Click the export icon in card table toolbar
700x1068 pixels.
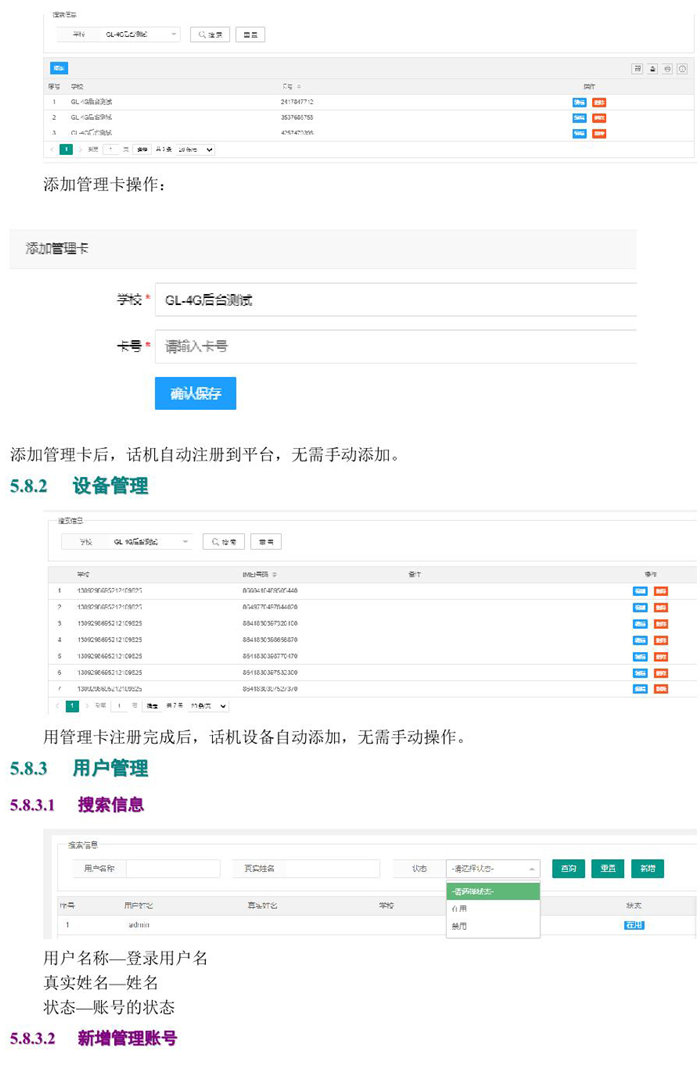(x=652, y=69)
